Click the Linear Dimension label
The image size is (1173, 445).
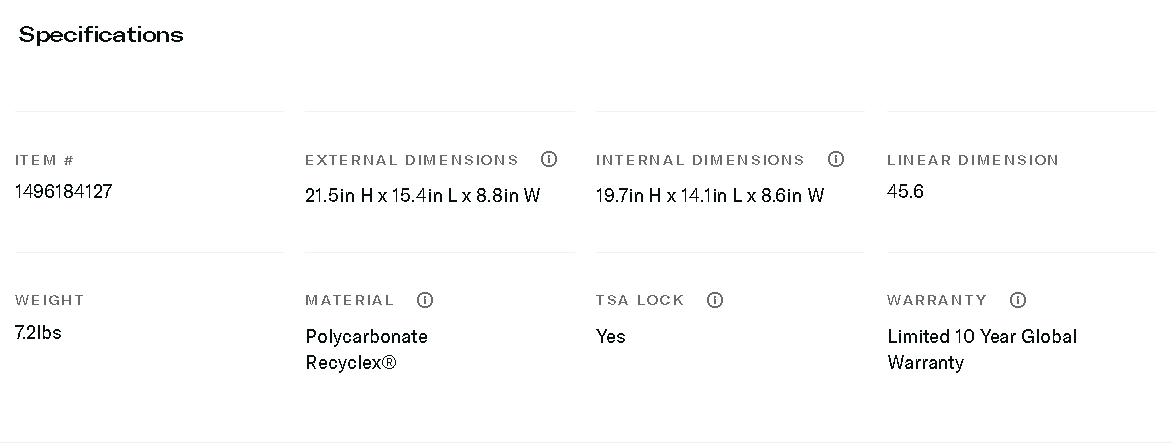pos(972,160)
